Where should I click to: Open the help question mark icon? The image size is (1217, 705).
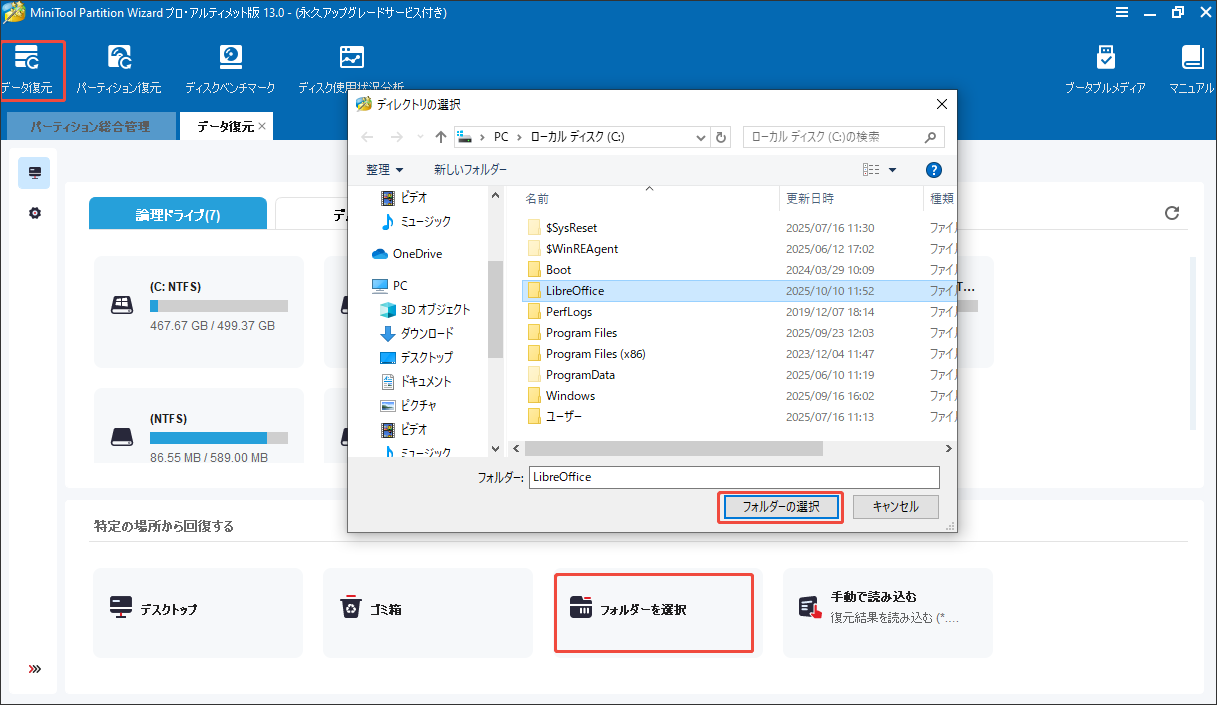[934, 170]
